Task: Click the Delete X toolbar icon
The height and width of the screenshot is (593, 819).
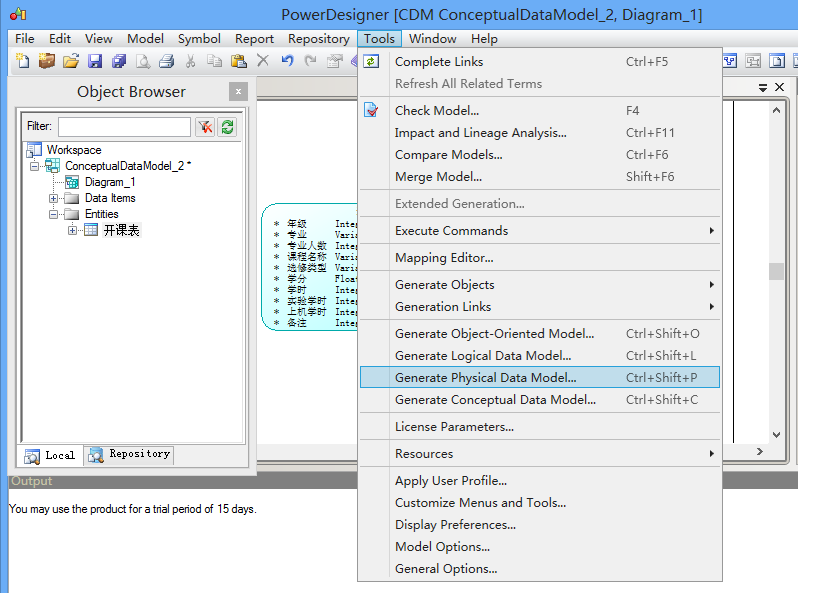Action: 263,61
